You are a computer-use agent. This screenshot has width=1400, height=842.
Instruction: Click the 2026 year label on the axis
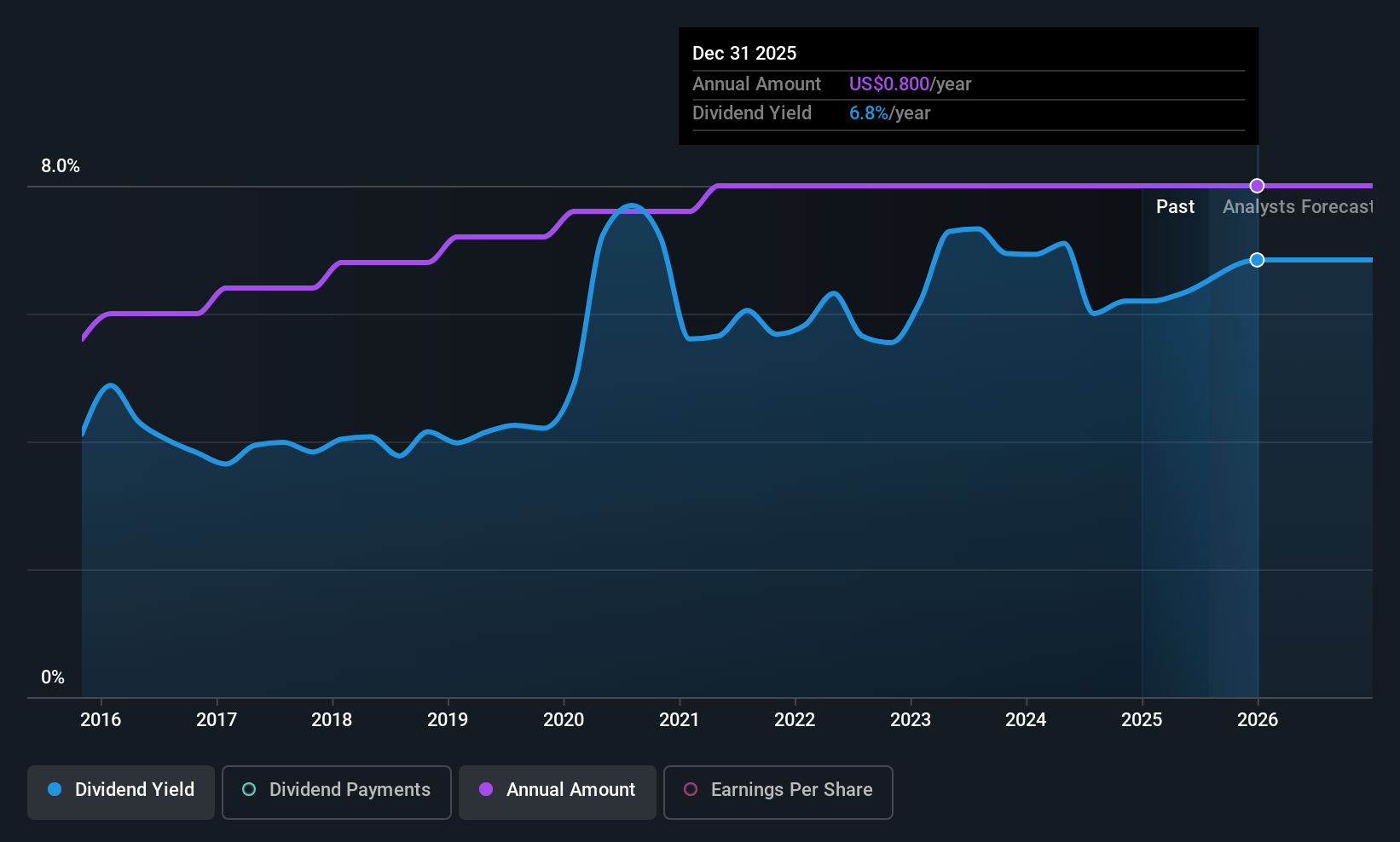[x=1258, y=720]
